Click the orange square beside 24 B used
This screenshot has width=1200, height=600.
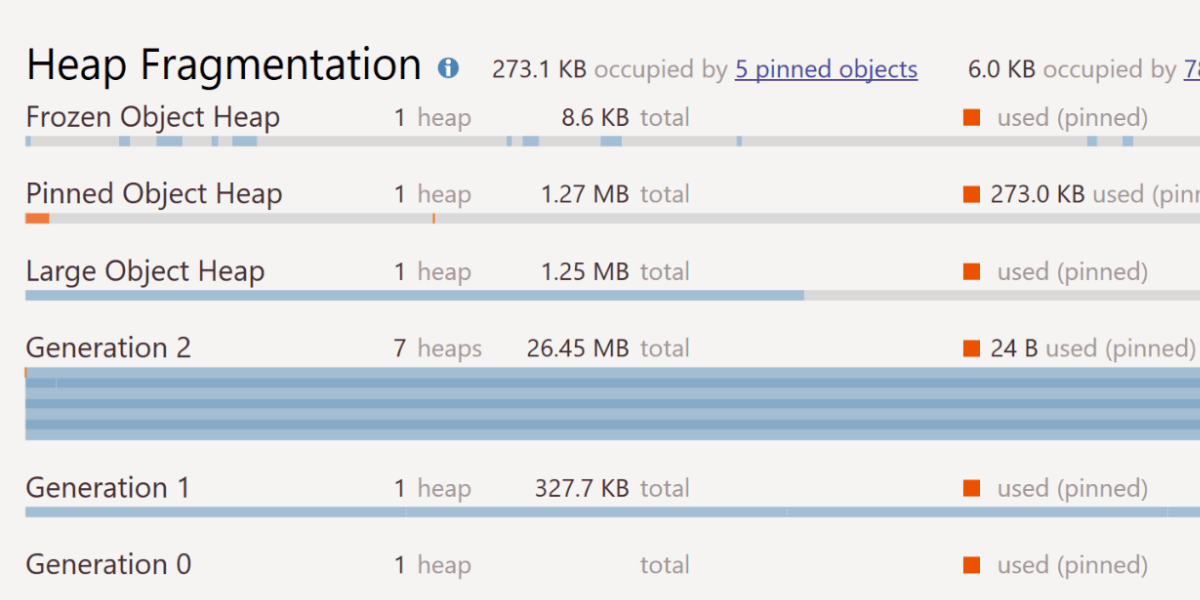(x=971, y=348)
